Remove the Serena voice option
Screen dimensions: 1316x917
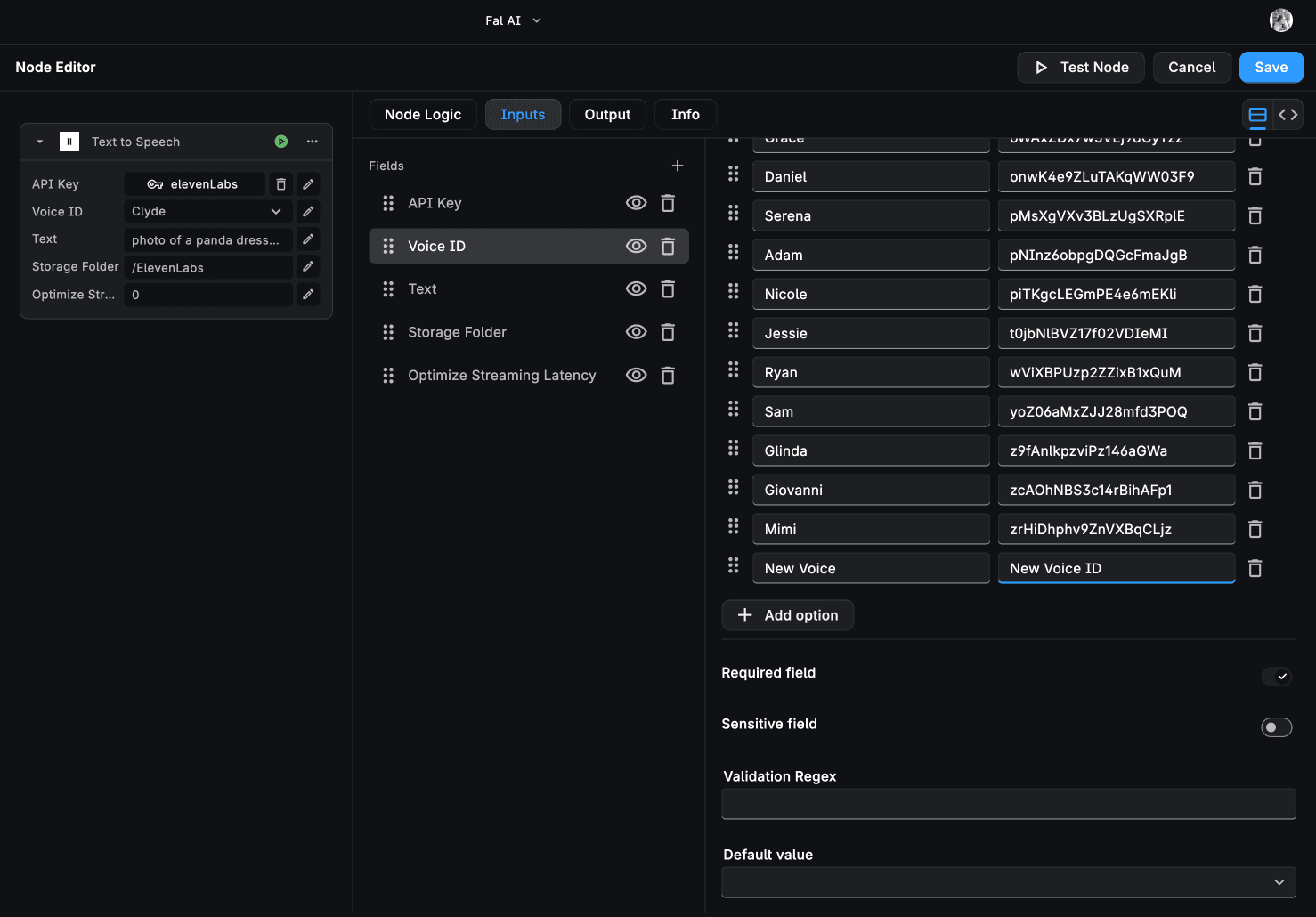pos(1255,215)
